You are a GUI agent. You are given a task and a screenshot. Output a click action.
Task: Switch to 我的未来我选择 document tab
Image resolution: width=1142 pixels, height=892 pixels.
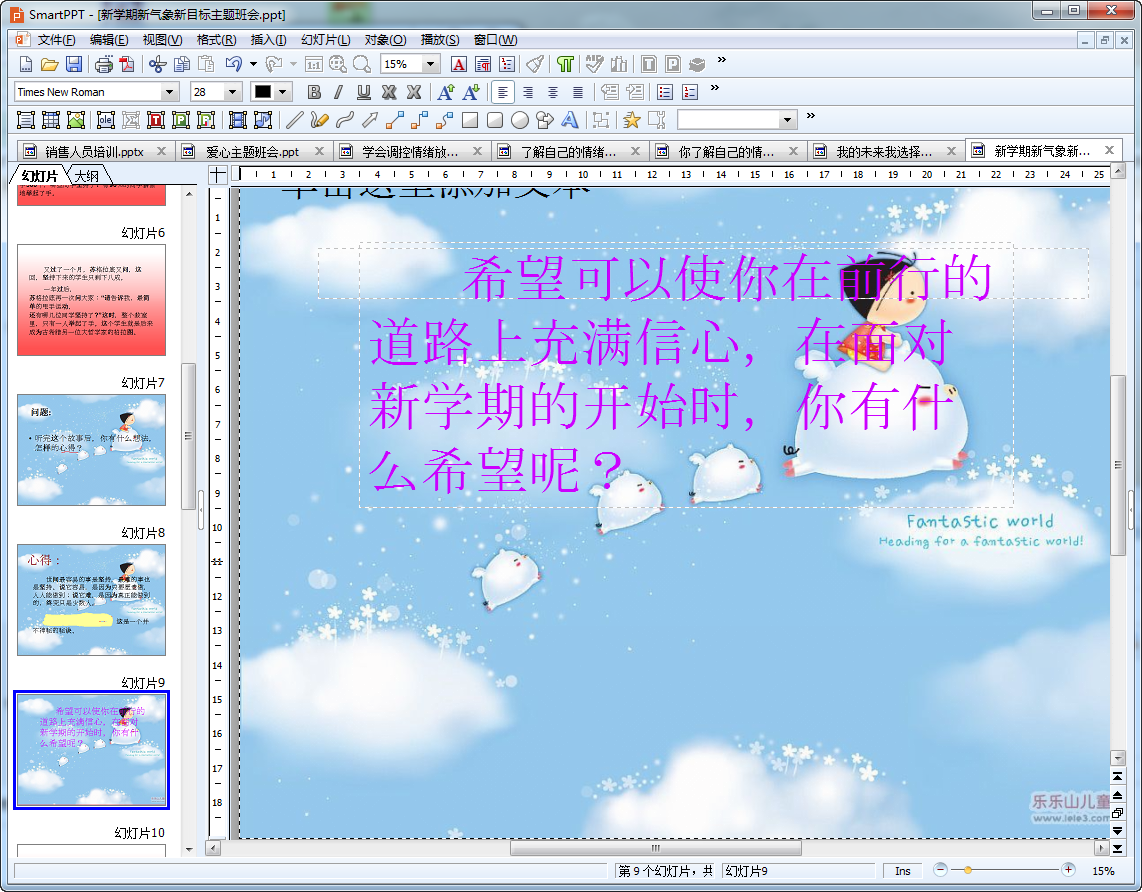[884, 151]
